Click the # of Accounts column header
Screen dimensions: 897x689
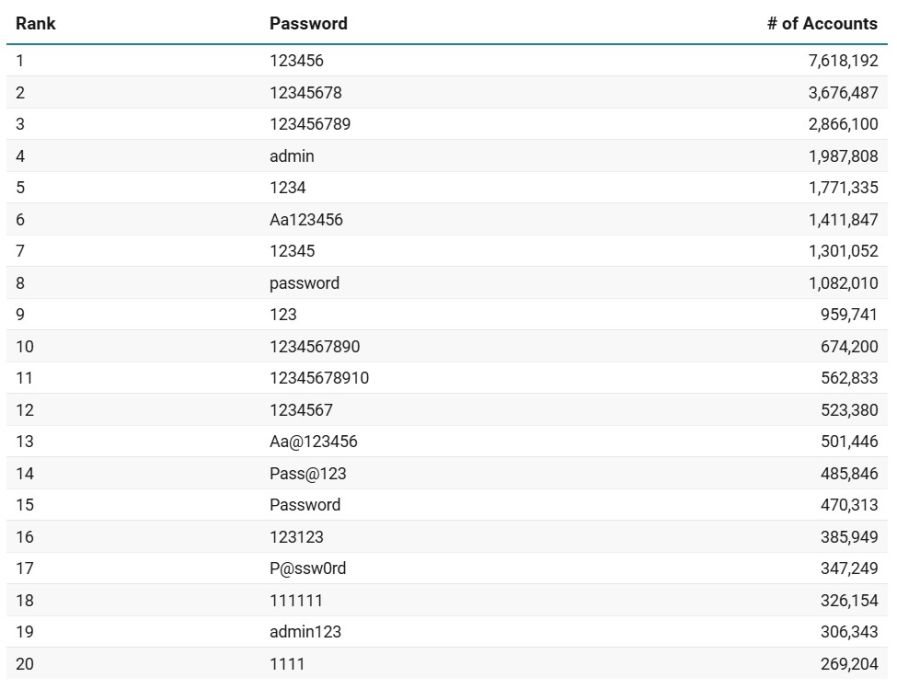(822, 23)
